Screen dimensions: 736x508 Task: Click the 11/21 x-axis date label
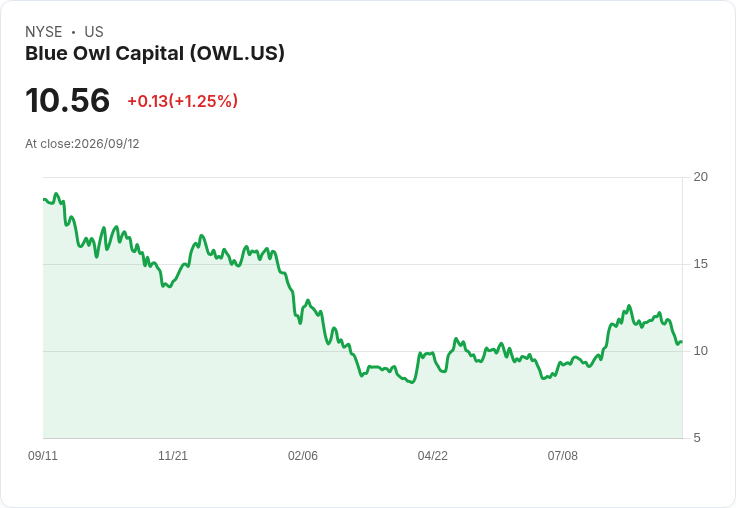click(173, 455)
